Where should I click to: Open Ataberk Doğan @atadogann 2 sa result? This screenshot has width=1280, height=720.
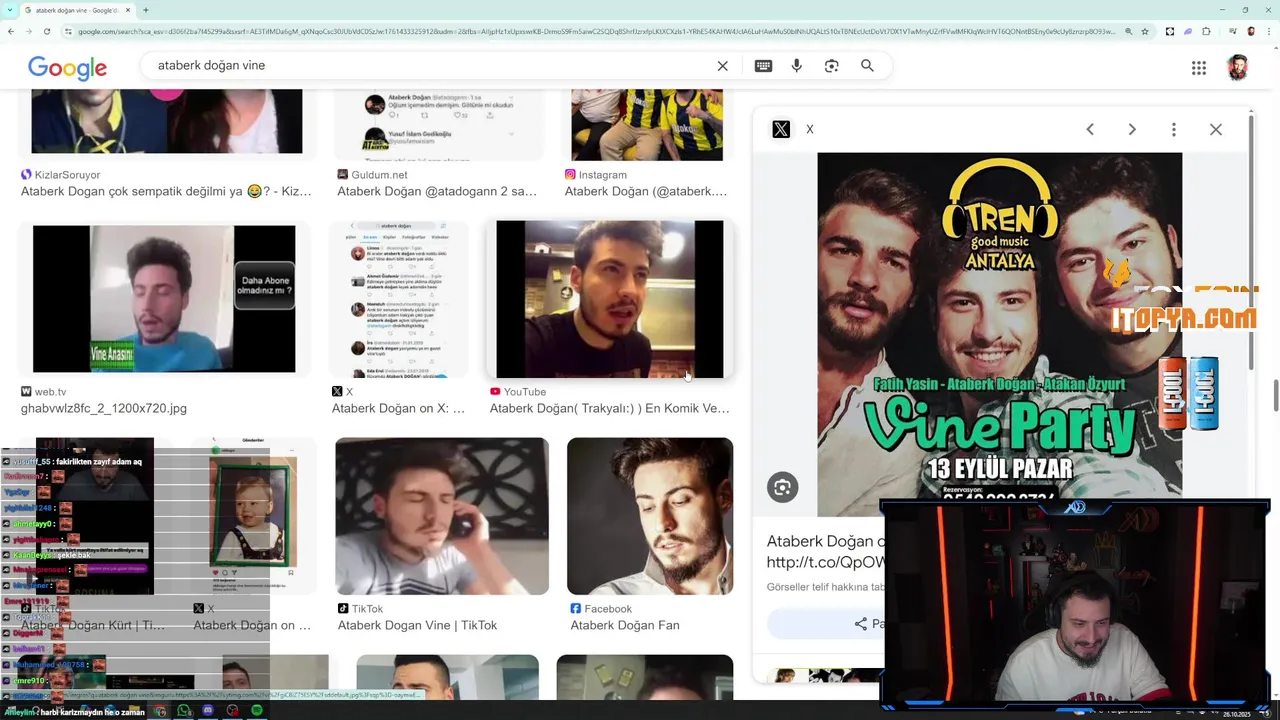point(437,191)
